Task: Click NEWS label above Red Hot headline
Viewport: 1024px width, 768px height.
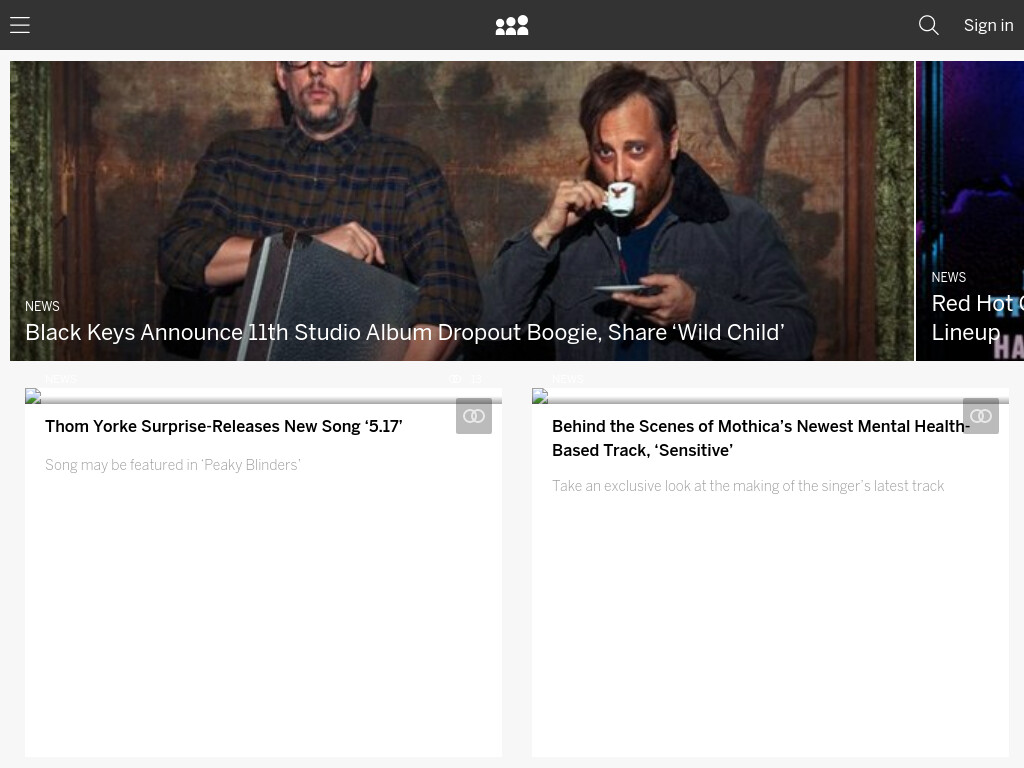Action: coord(948,278)
